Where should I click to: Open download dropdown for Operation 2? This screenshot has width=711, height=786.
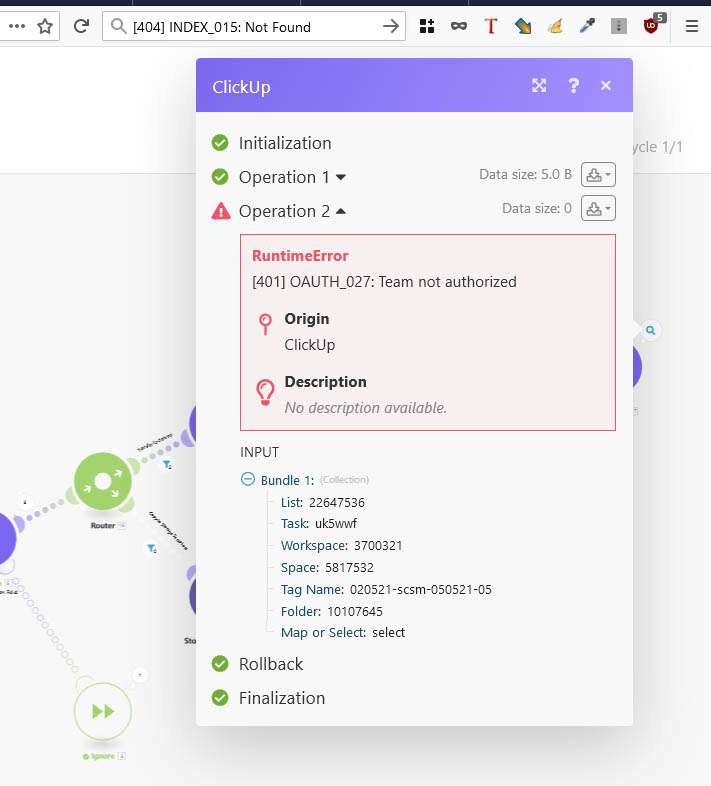[x=598, y=209]
